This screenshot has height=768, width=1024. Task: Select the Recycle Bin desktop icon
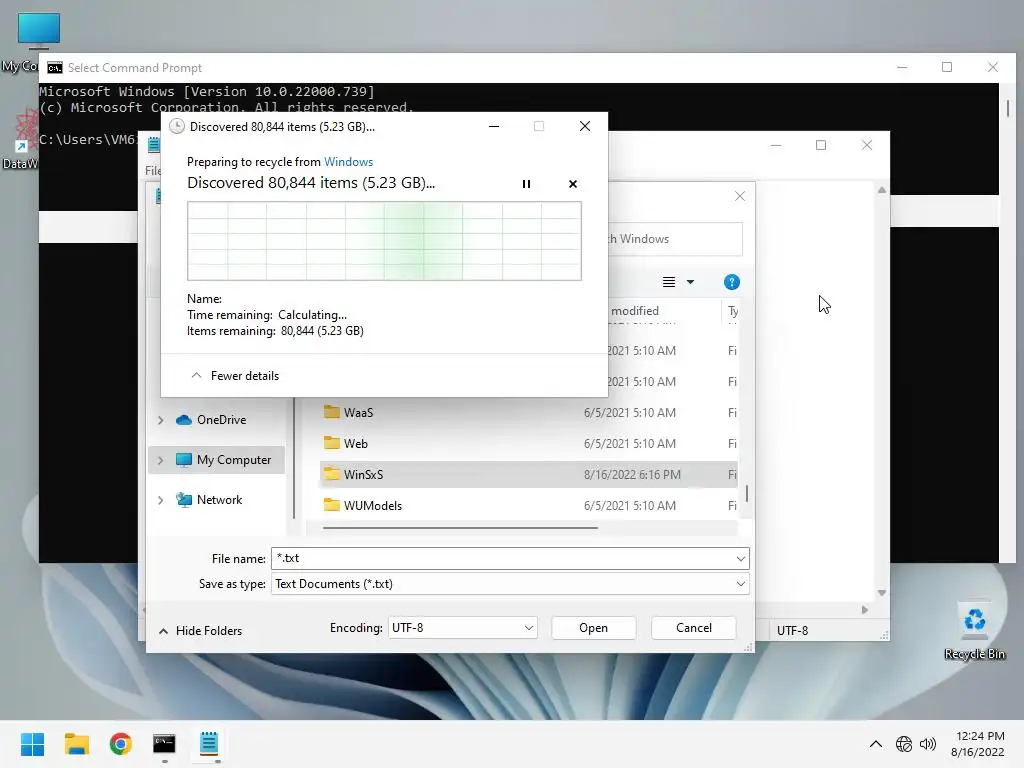975,631
